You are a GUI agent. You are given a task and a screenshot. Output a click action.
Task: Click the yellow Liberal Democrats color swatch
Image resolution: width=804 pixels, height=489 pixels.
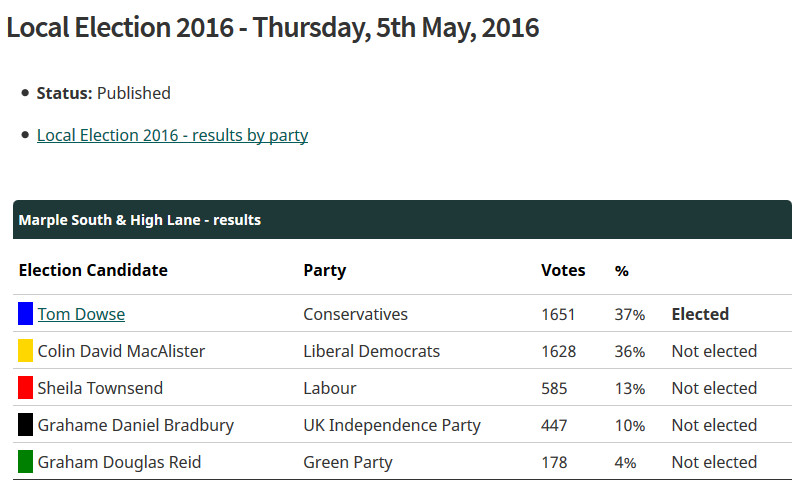click(26, 351)
